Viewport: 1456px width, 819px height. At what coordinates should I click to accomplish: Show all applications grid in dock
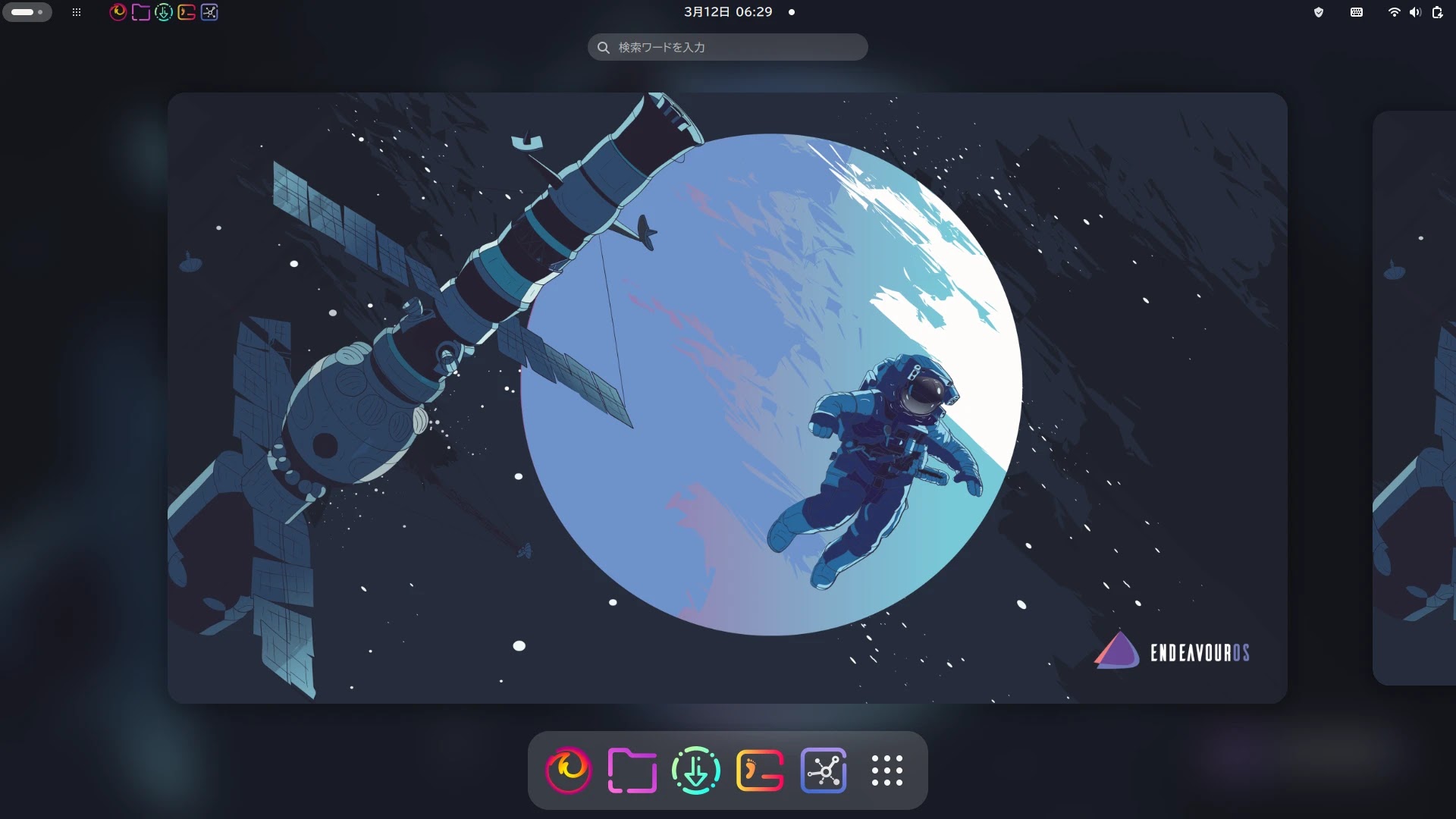pos(886,770)
